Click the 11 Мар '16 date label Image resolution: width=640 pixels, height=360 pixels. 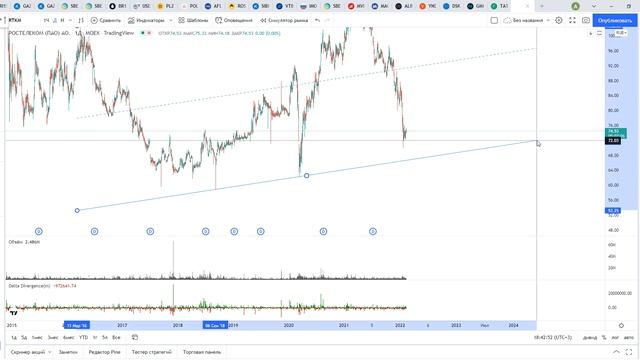pos(77,325)
